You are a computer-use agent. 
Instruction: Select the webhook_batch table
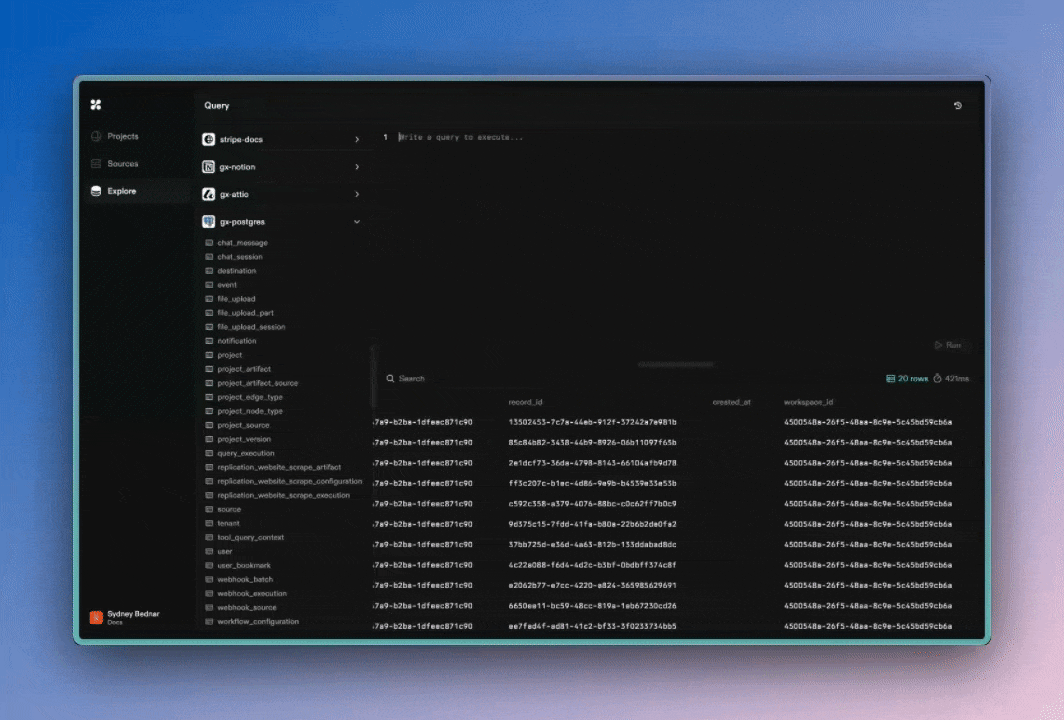245,580
